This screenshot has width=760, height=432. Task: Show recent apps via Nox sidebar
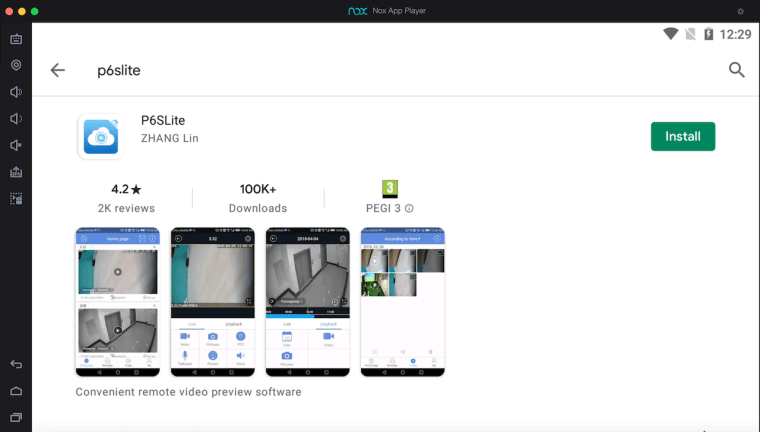click(x=16, y=417)
